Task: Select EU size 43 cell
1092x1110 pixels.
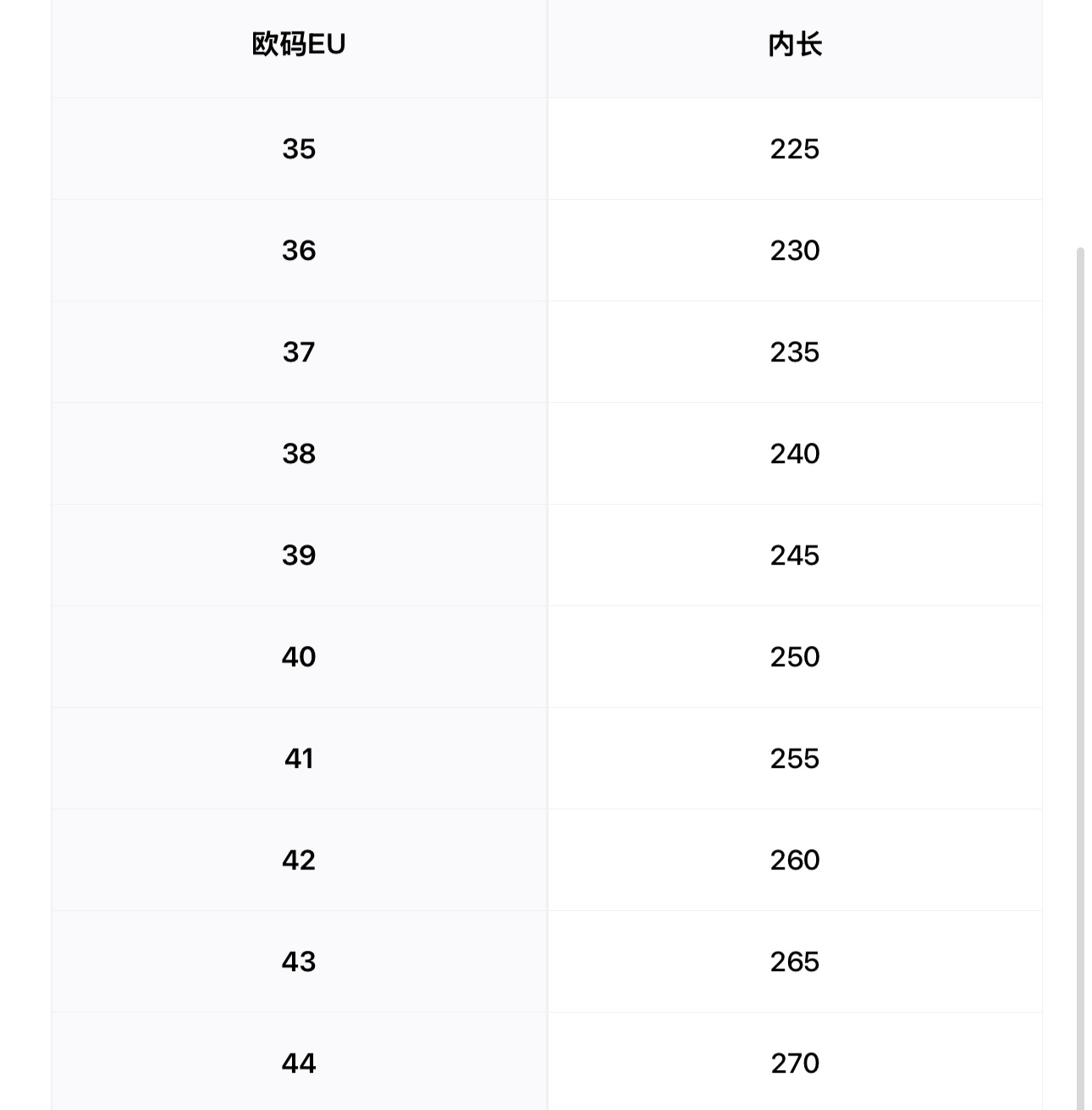Action: click(299, 962)
